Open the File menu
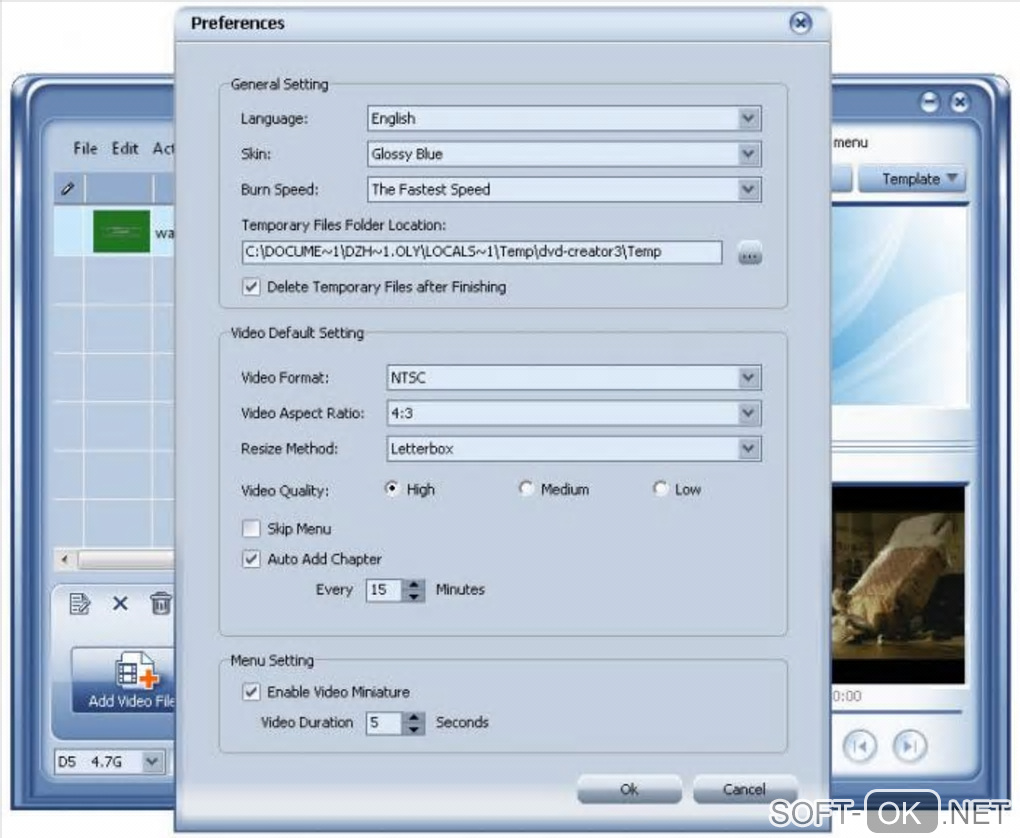 [85, 148]
